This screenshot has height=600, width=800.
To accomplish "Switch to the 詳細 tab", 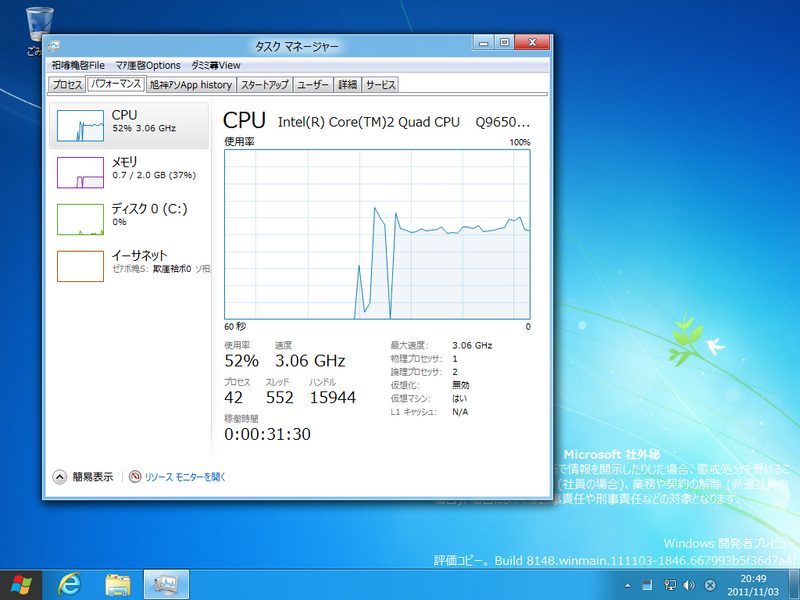I will pos(347,85).
